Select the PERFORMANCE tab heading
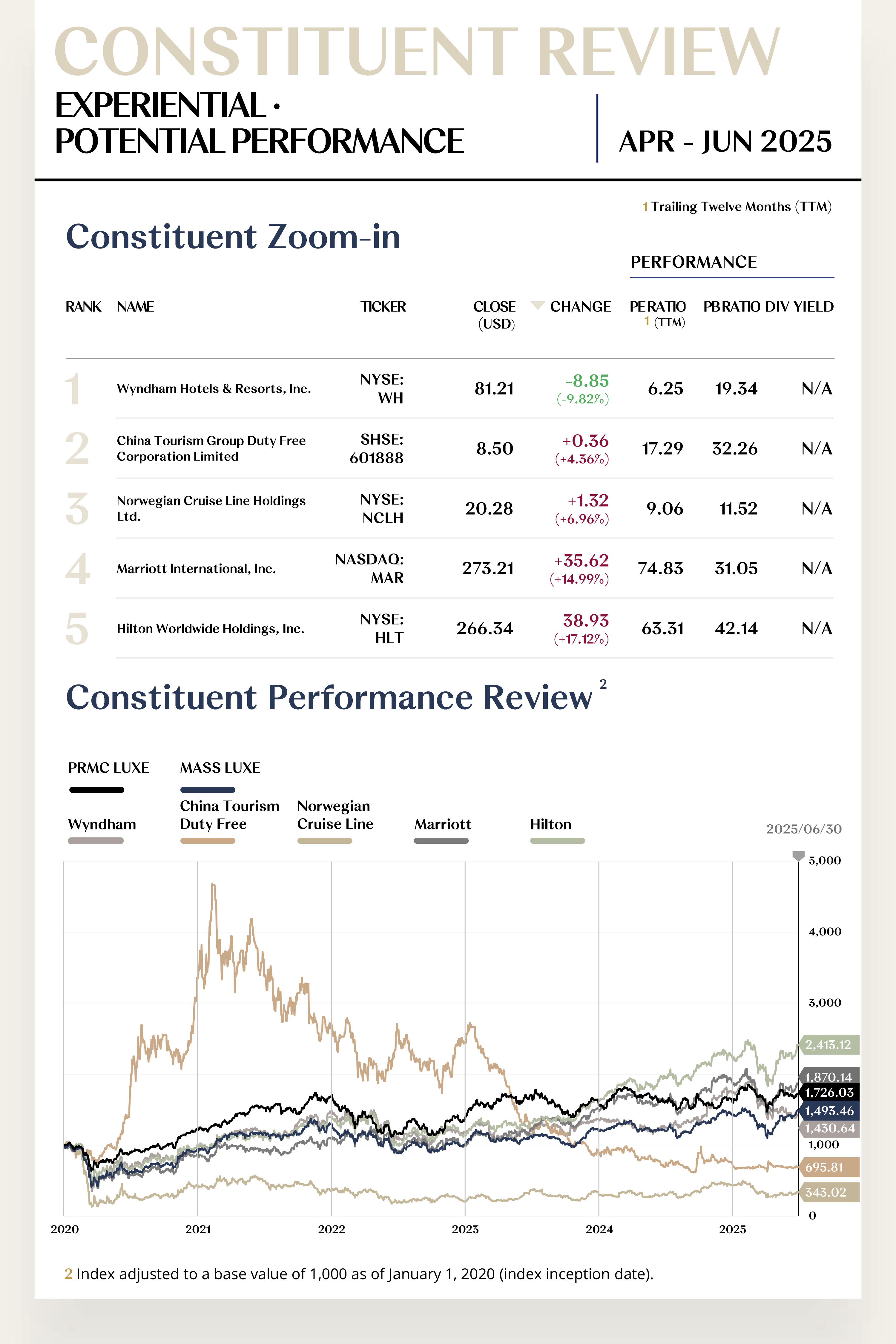Screen dimensions: 896x1344 694,262
